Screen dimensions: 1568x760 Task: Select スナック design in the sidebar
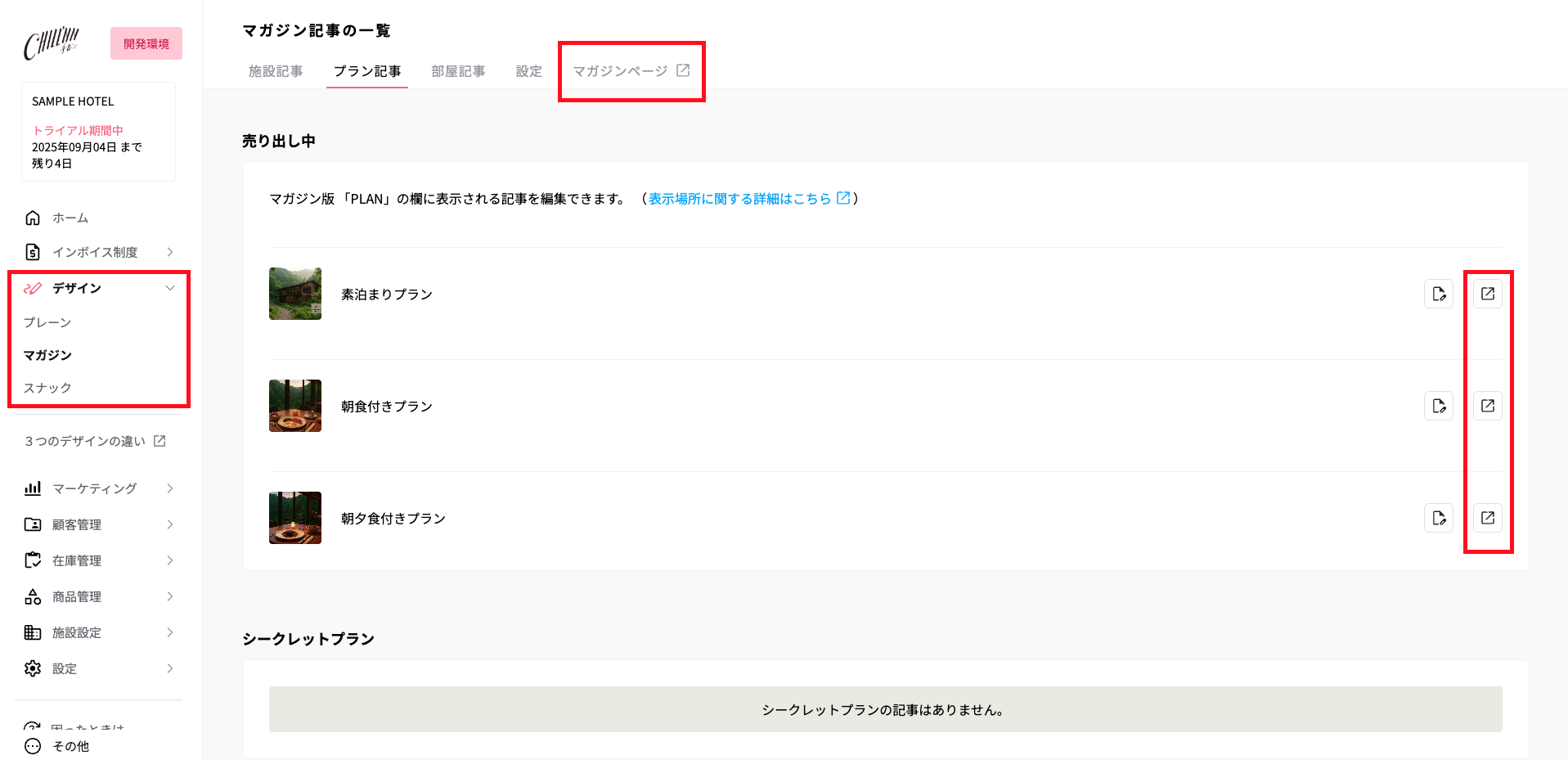(47, 388)
